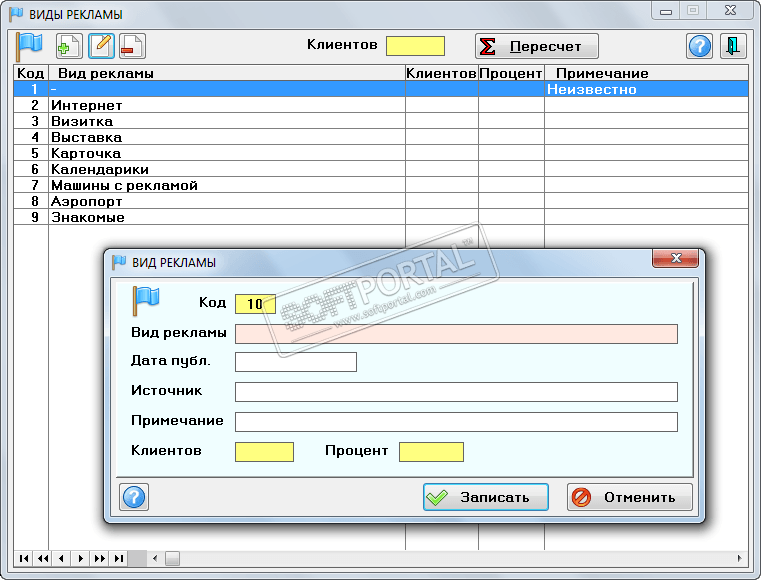This screenshot has height=580, width=761.
Task: Click the Дата публ. input field
Action: click(296, 362)
